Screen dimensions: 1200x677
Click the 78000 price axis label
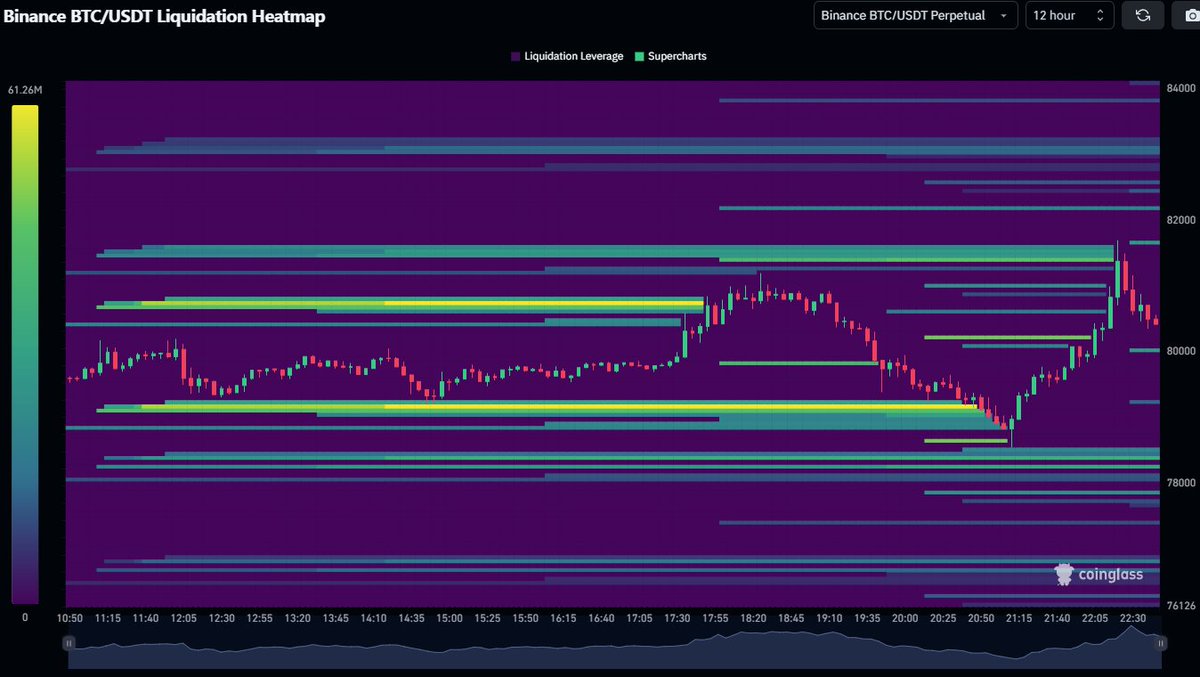(x=1179, y=482)
